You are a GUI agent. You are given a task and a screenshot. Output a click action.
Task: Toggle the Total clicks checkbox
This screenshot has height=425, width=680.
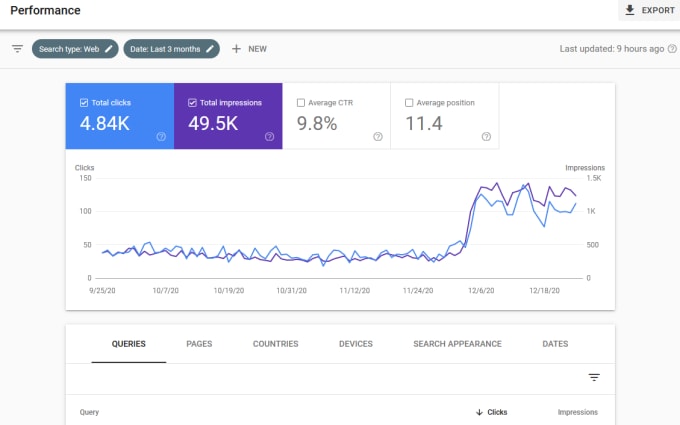(x=84, y=103)
